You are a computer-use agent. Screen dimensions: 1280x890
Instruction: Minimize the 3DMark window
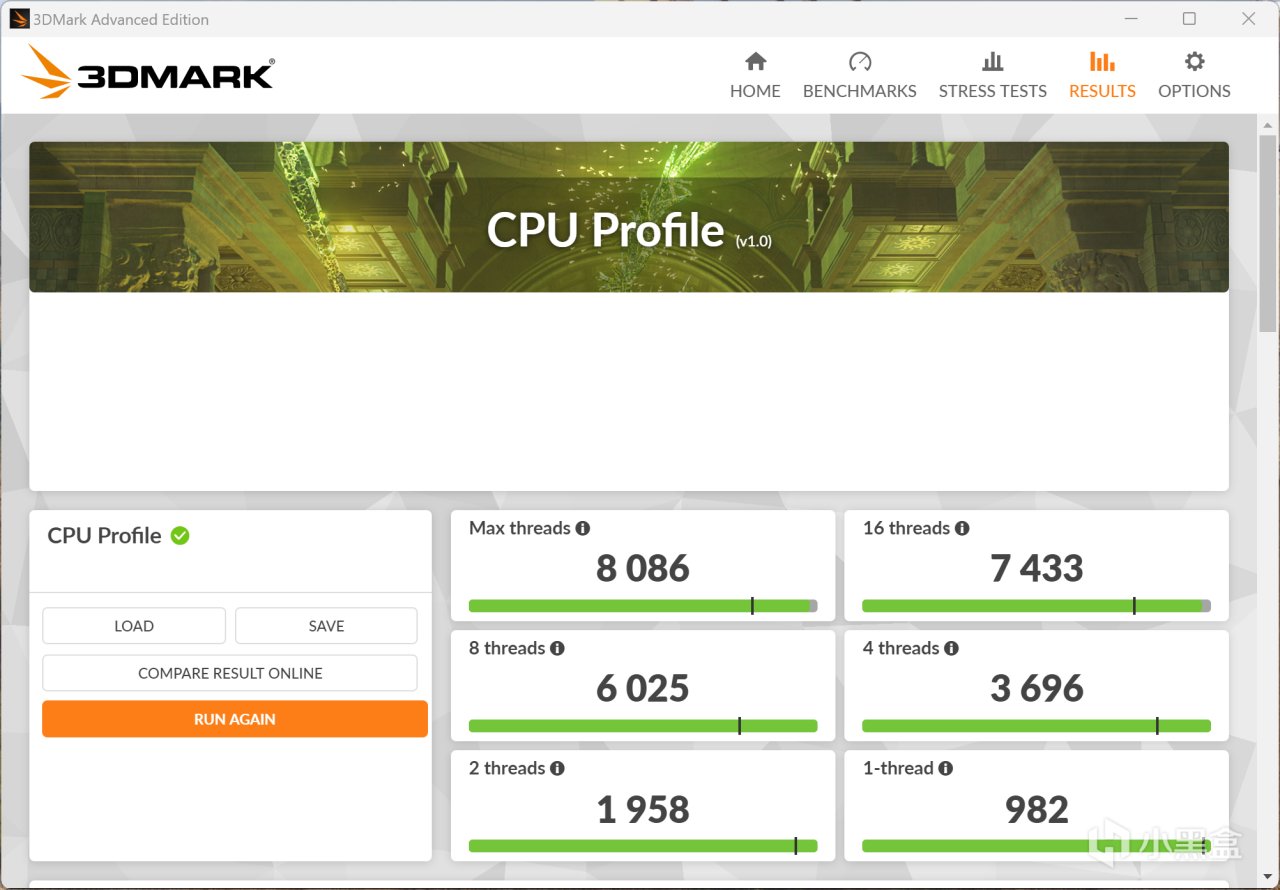coord(1129,19)
